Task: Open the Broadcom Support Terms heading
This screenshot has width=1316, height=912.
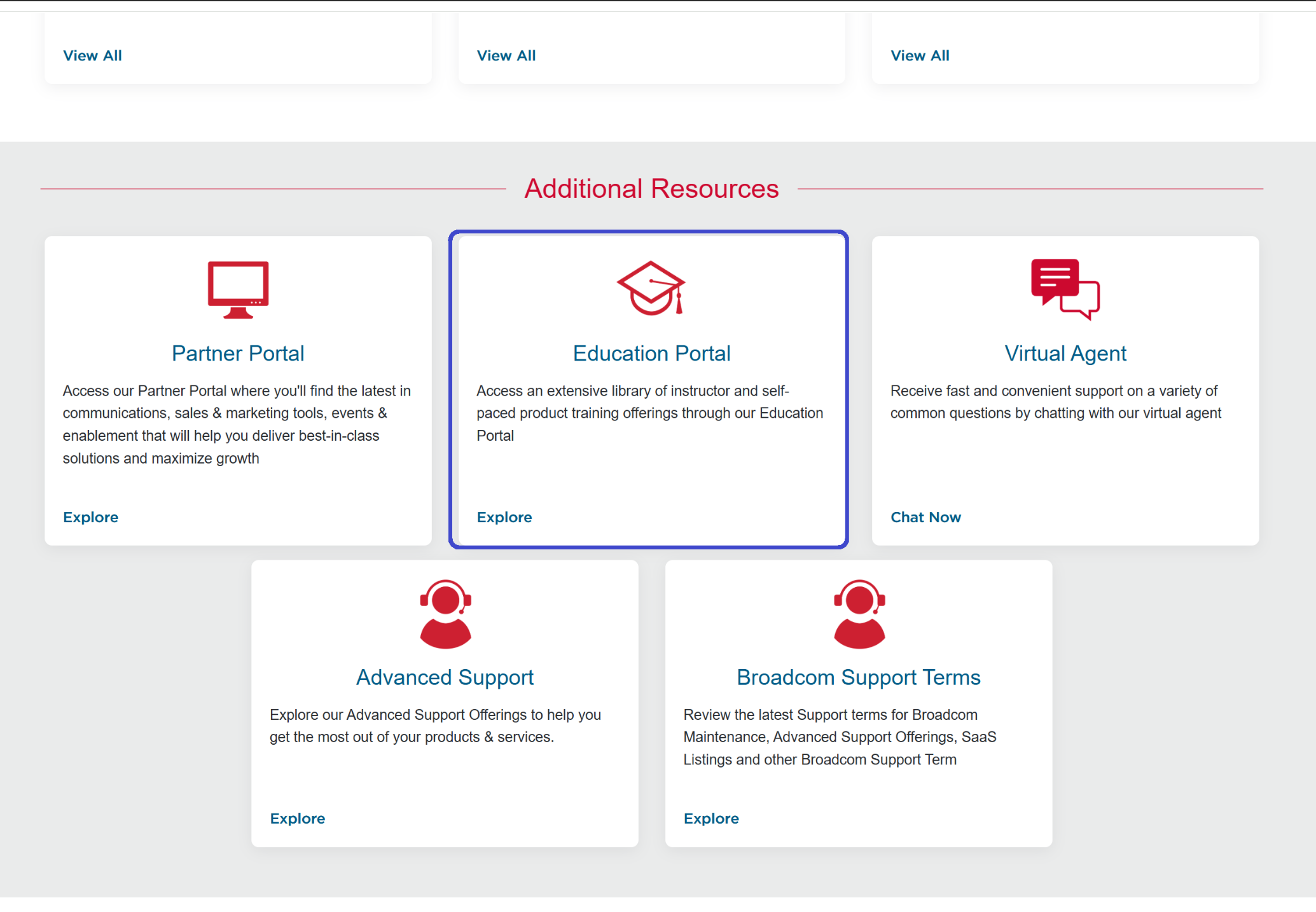Action: coord(858,677)
